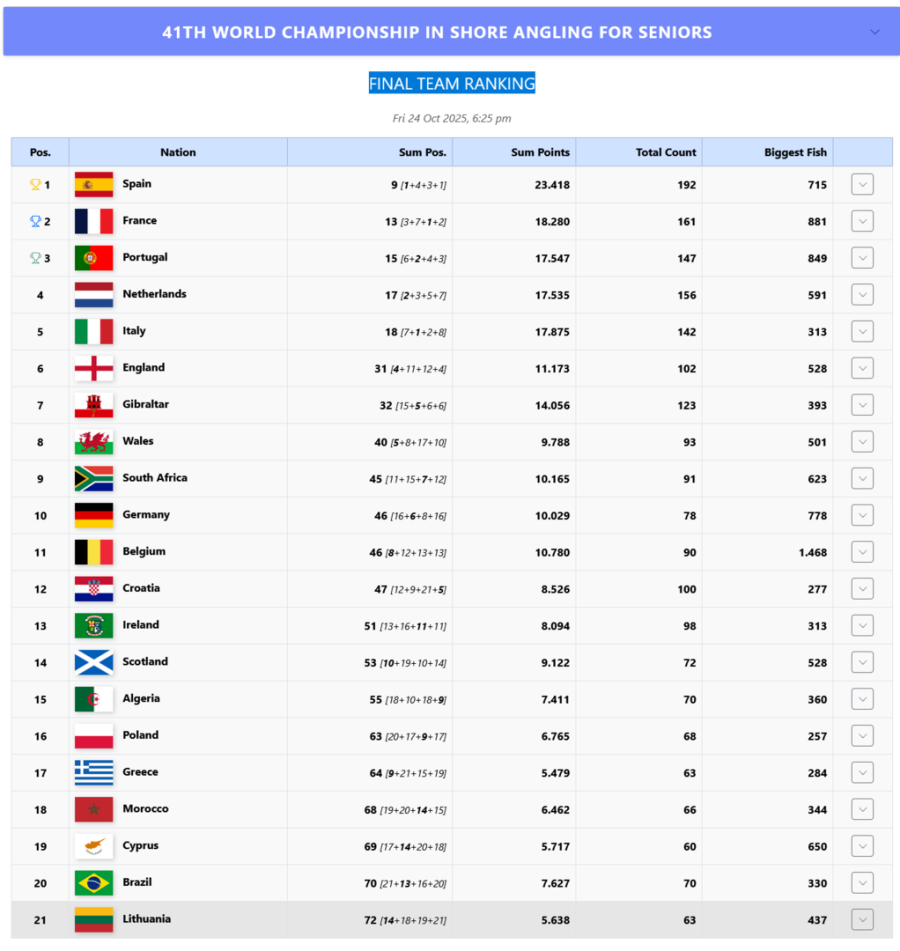Click the Netherlands flag icon

93,295
